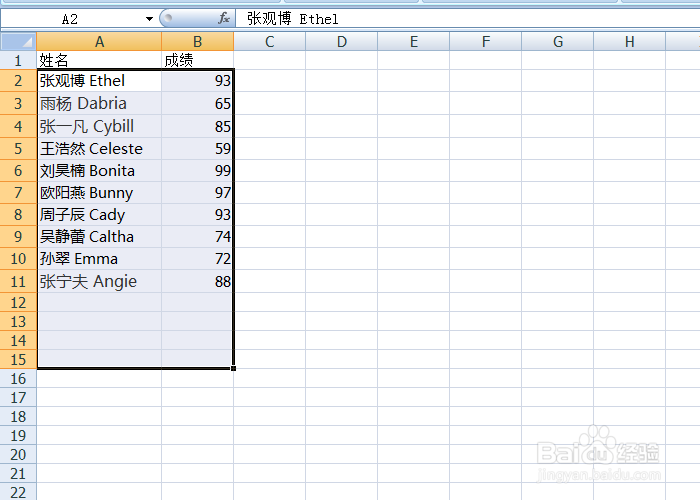Click score 65 for Dabria
The image size is (700, 500).
click(x=197, y=103)
